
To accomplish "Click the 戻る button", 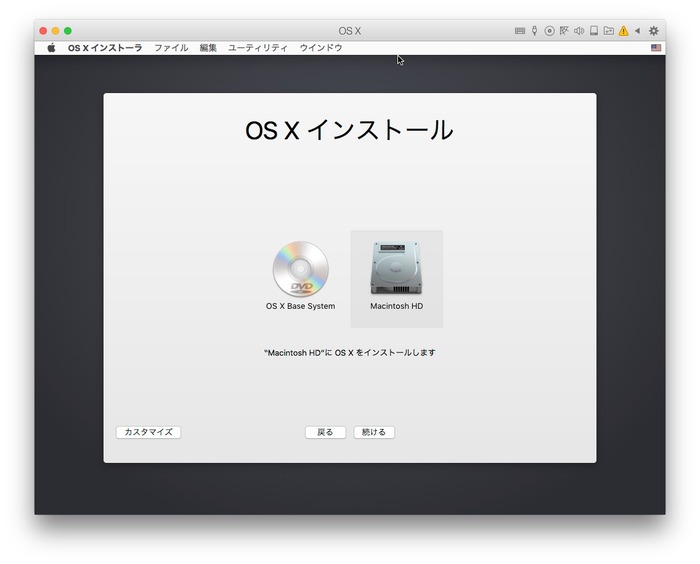I will [325, 432].
